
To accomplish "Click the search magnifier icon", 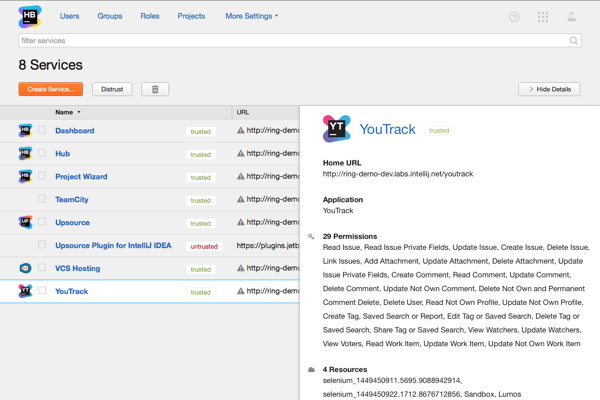I will 574,41.
